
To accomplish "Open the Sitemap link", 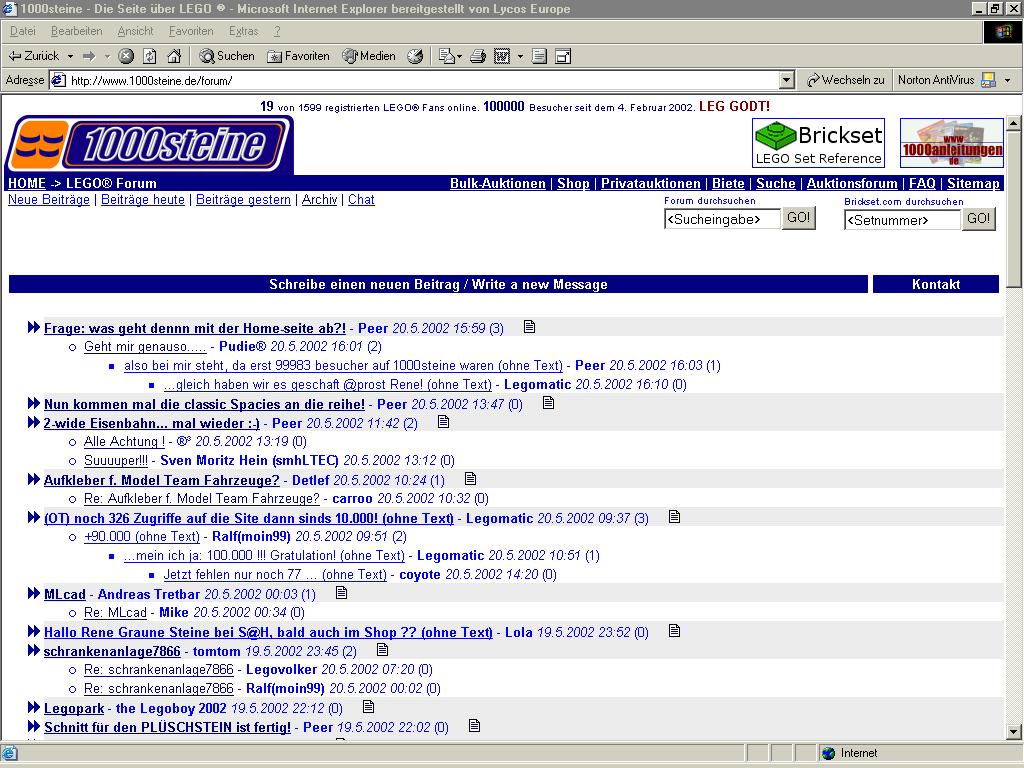I will (973, 184).
